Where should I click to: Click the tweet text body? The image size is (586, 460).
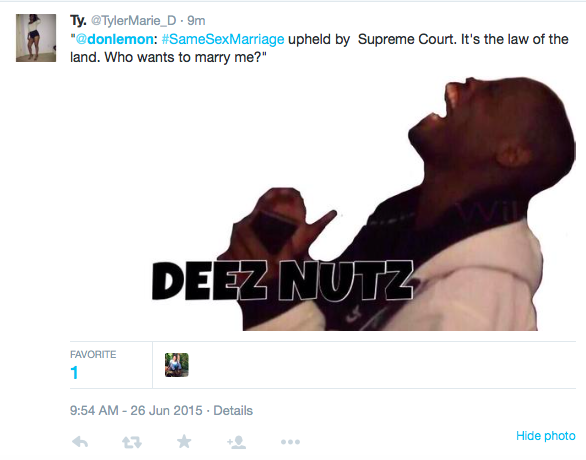[320, 48]
